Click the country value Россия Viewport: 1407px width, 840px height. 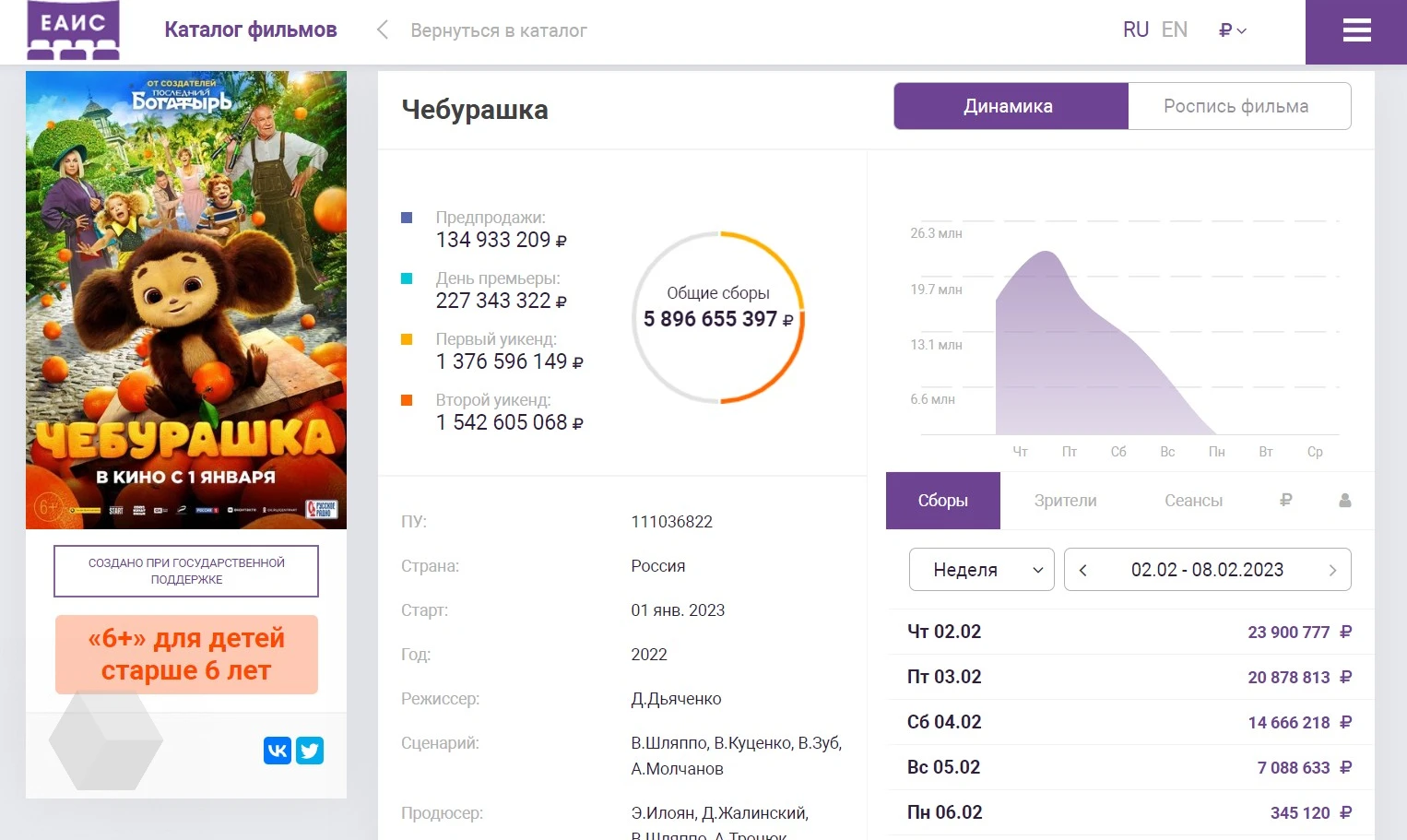click(x=658, y=566)
